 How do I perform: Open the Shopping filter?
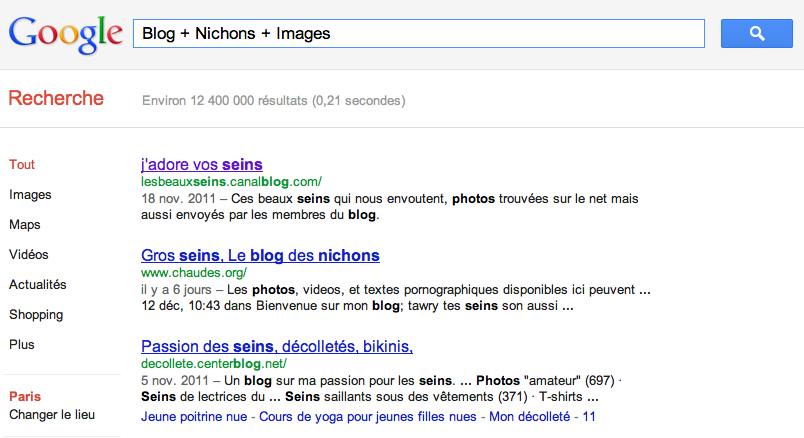coord(36,314)
